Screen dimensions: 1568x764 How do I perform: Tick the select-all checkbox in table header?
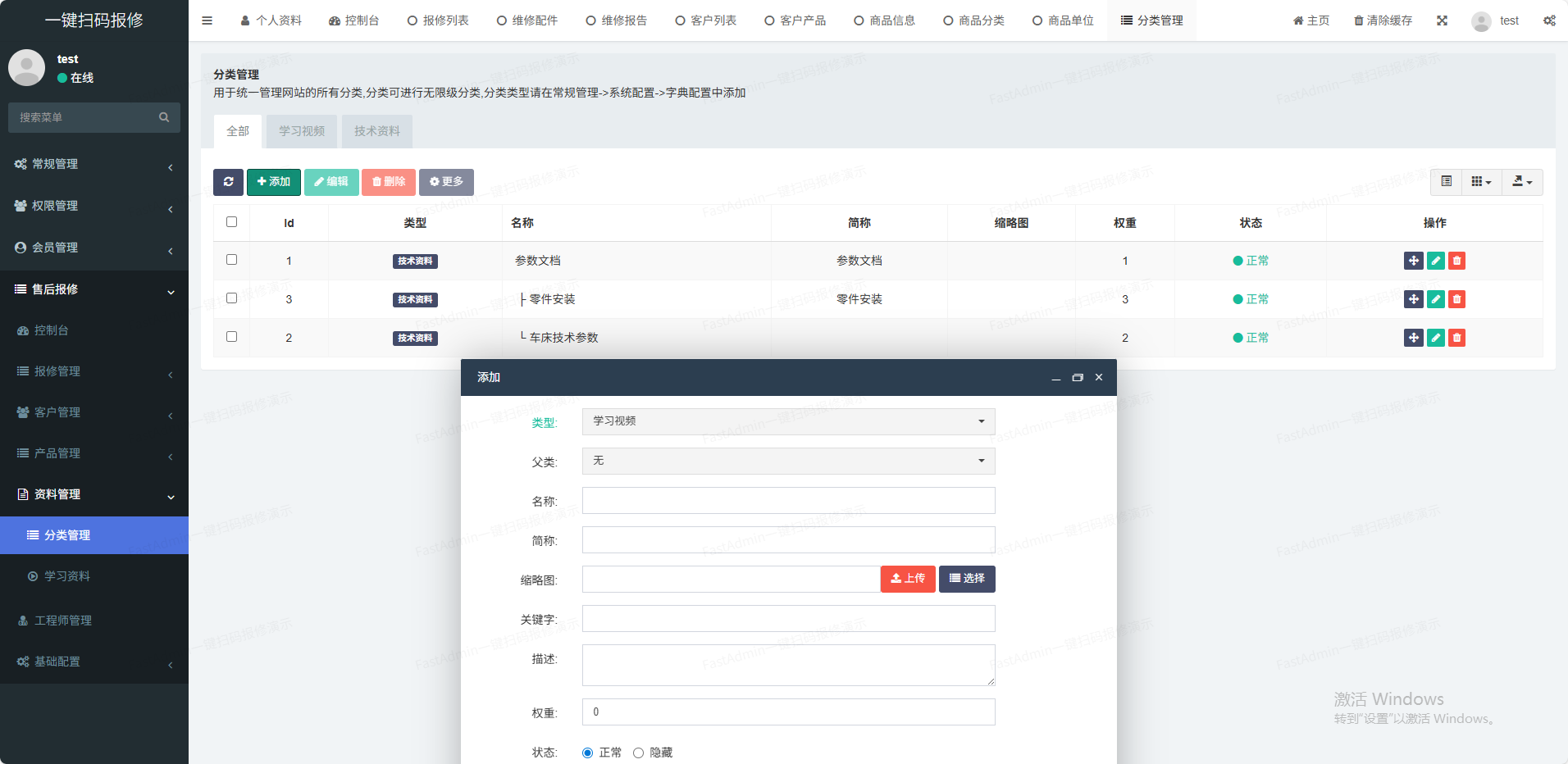click(x=231, y=222)
